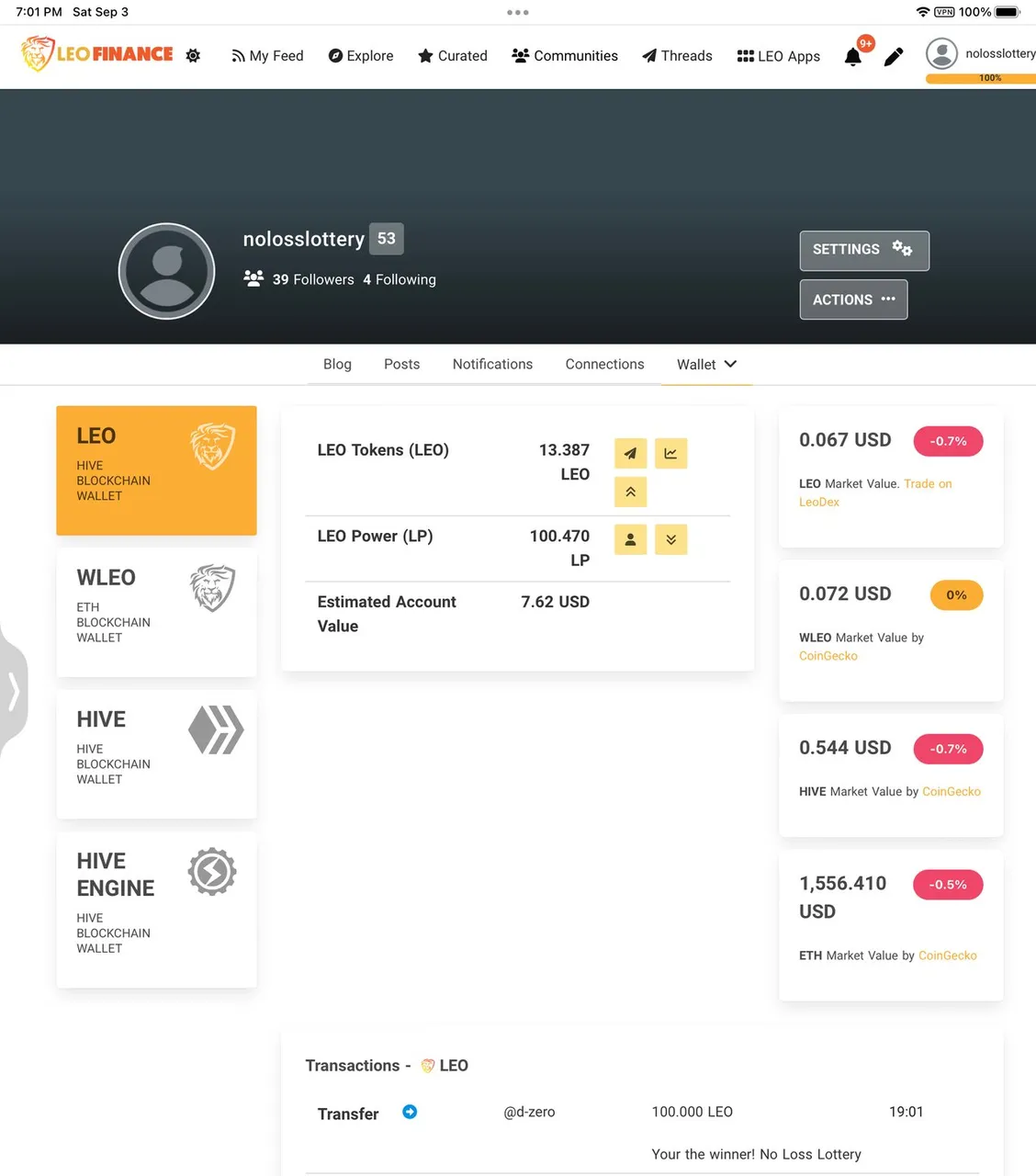
Task: Open the Trade on LeoDex link
Action: point(875,492)
